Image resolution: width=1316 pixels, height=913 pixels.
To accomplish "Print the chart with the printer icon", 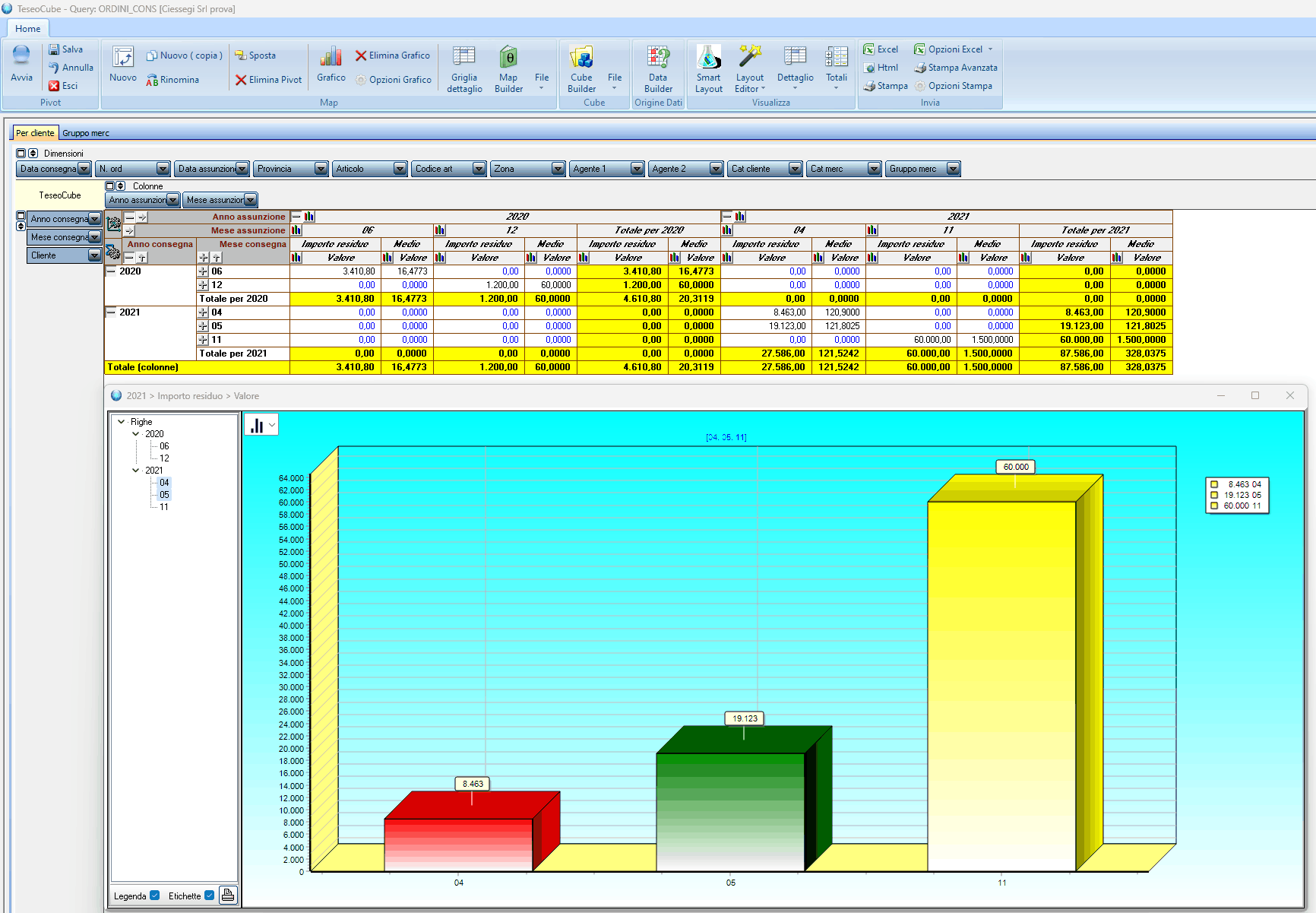I will point(228,895).
